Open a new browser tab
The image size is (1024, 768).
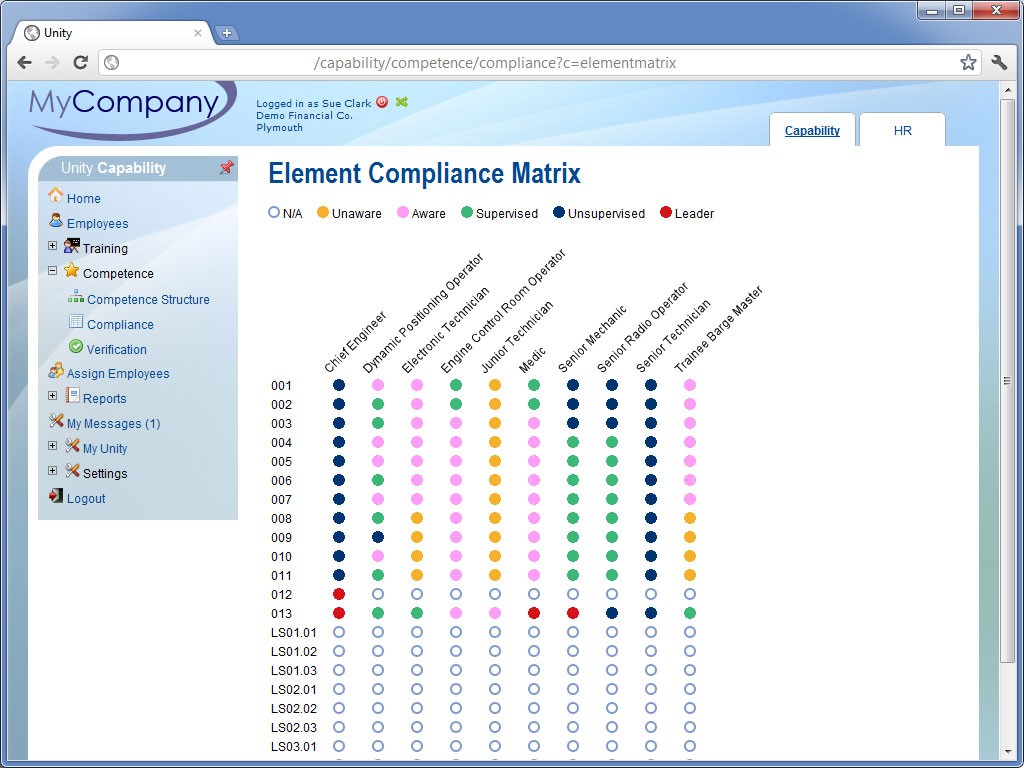(226, 33)
